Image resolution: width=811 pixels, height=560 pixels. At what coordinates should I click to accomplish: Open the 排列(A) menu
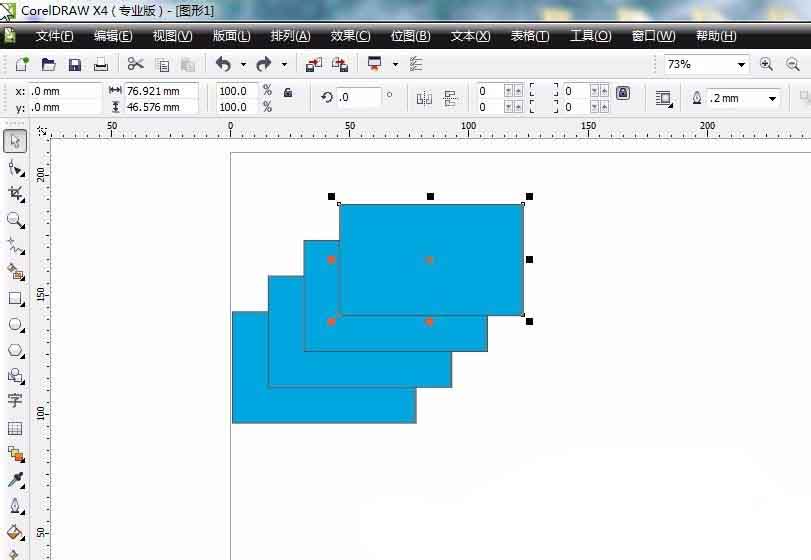290,36
